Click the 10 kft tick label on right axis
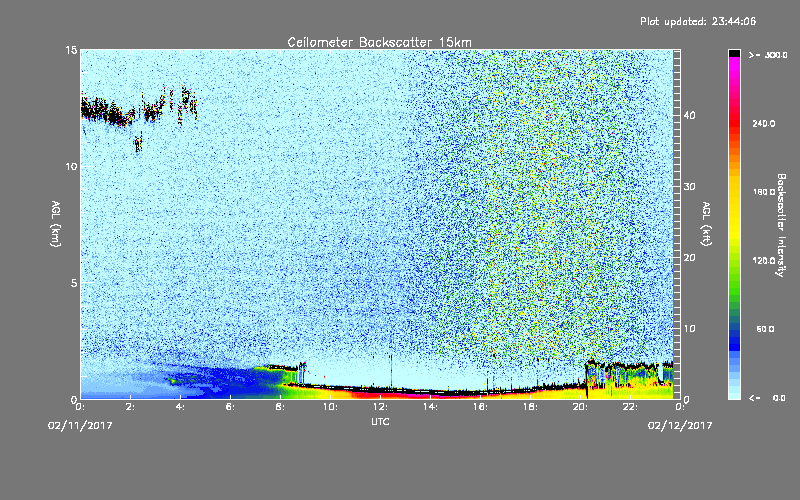Viewport: 800px width, 500px height. [x=689, y=329]
